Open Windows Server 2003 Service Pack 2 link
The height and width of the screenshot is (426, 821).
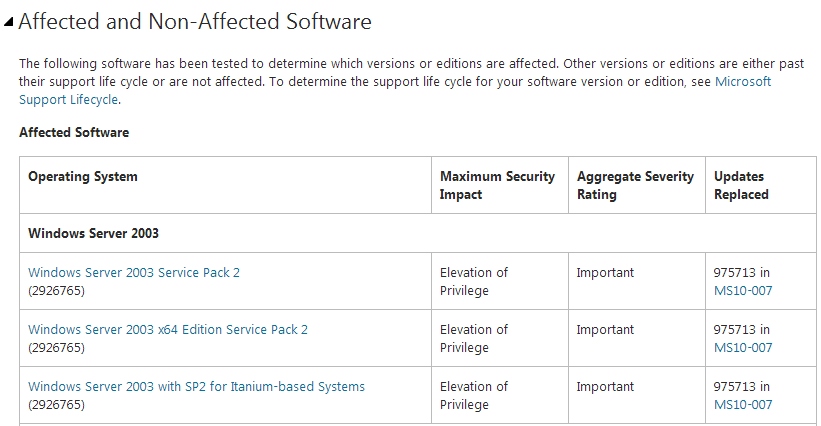(134, 272)
